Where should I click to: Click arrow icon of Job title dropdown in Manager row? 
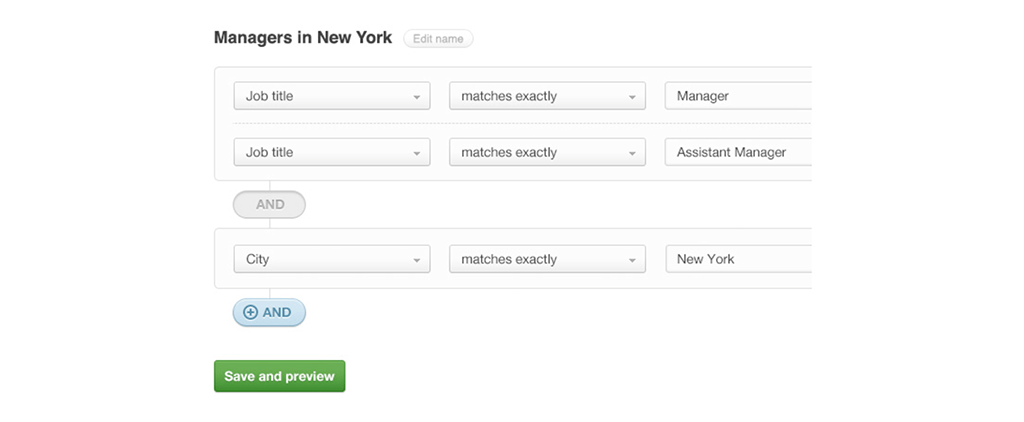click(x=416, y=97)
